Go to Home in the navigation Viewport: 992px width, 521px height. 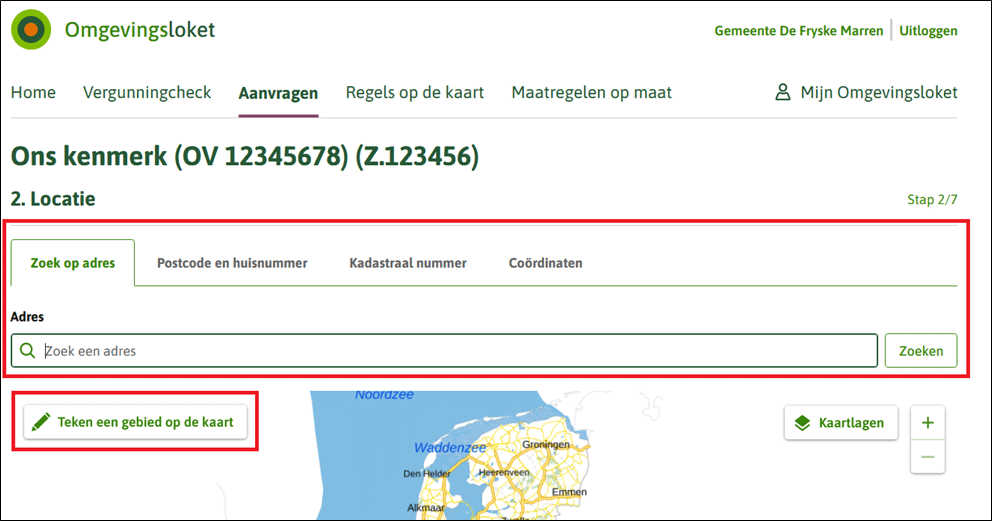click(x=34, y=92)
